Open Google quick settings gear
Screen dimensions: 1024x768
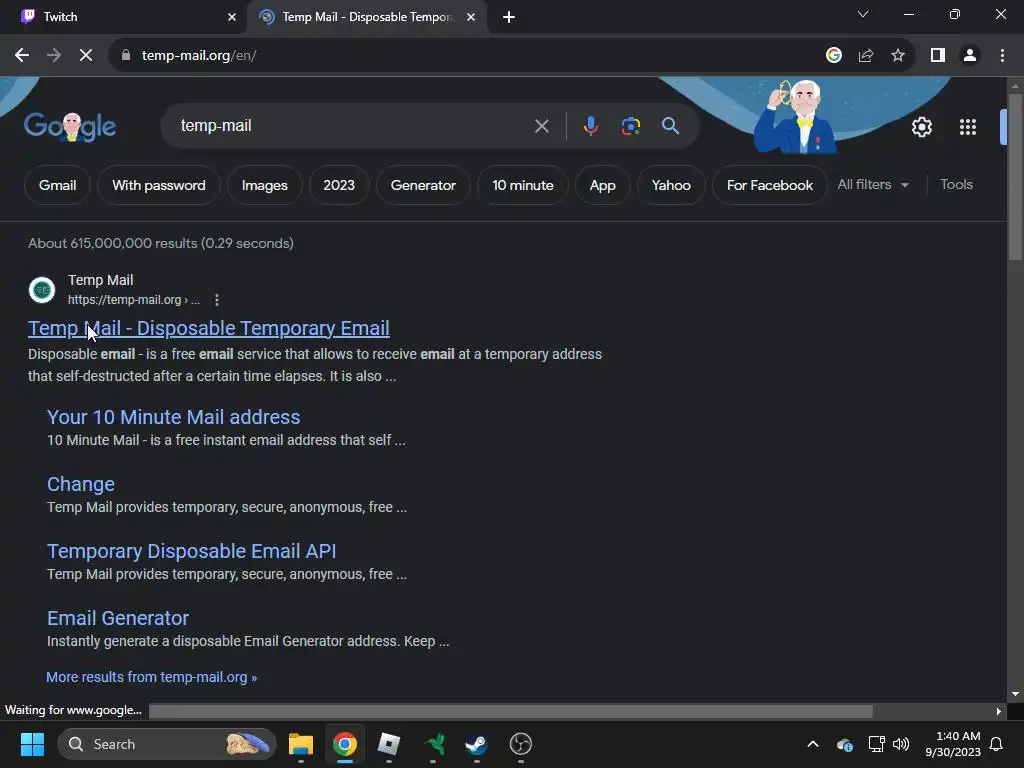coord(921,127)
